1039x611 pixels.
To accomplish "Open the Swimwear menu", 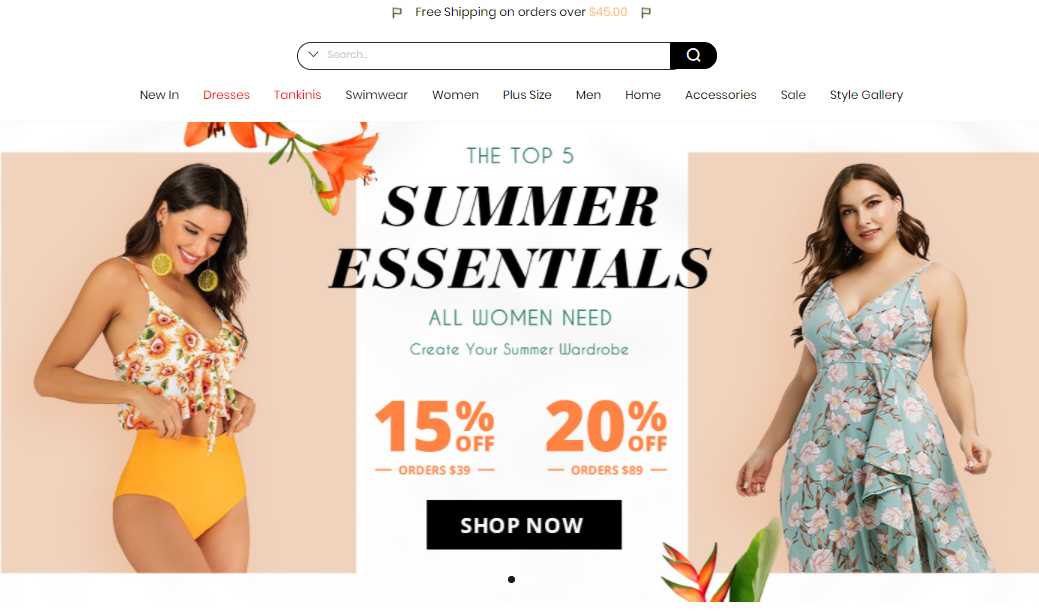I will pyautogui.click(x=376, y=95).
